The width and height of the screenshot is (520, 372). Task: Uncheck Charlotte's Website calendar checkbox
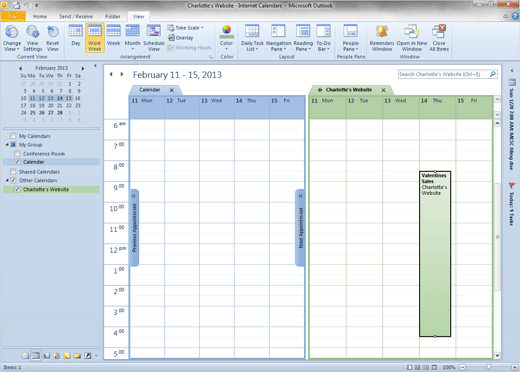click(17, 189)
